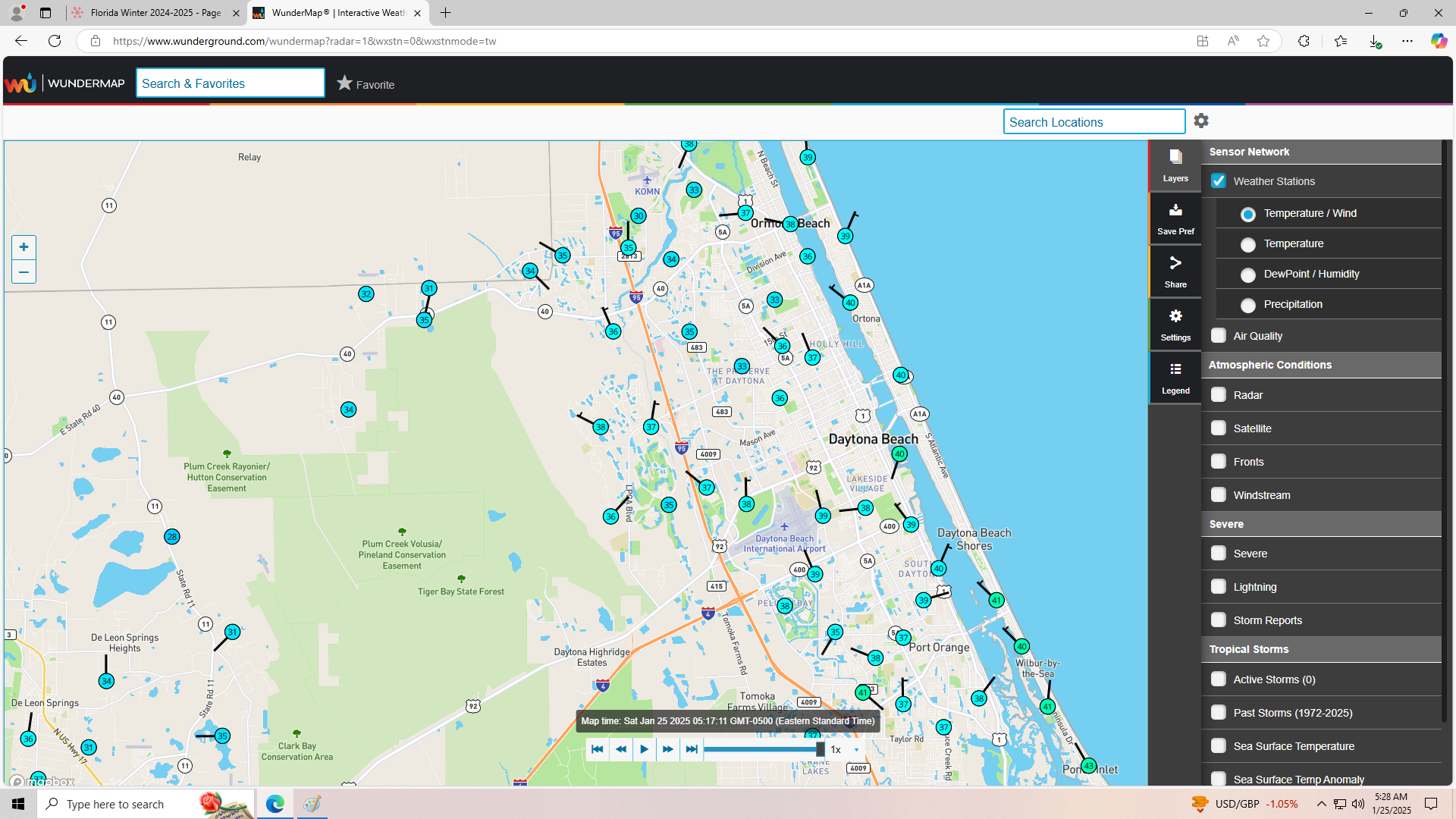Open the Copilot sidebar
Image resolution: width=1456 pixels, height=819 pixels.
(x=1439, y=41)
